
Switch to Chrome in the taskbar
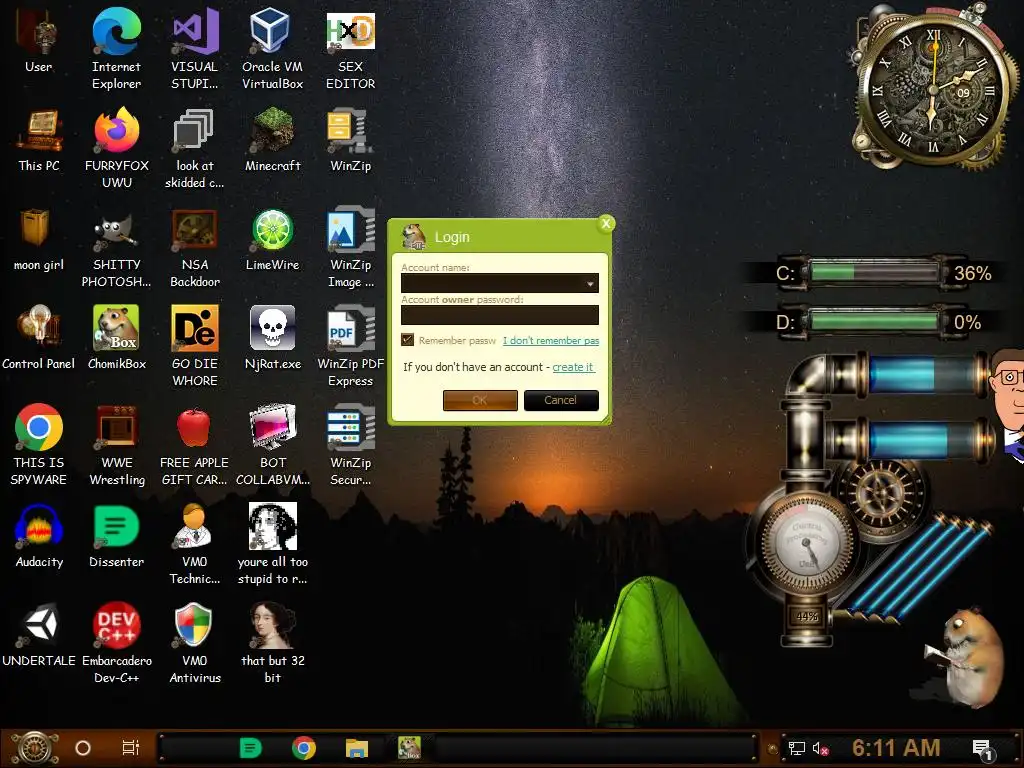[304, 748]
